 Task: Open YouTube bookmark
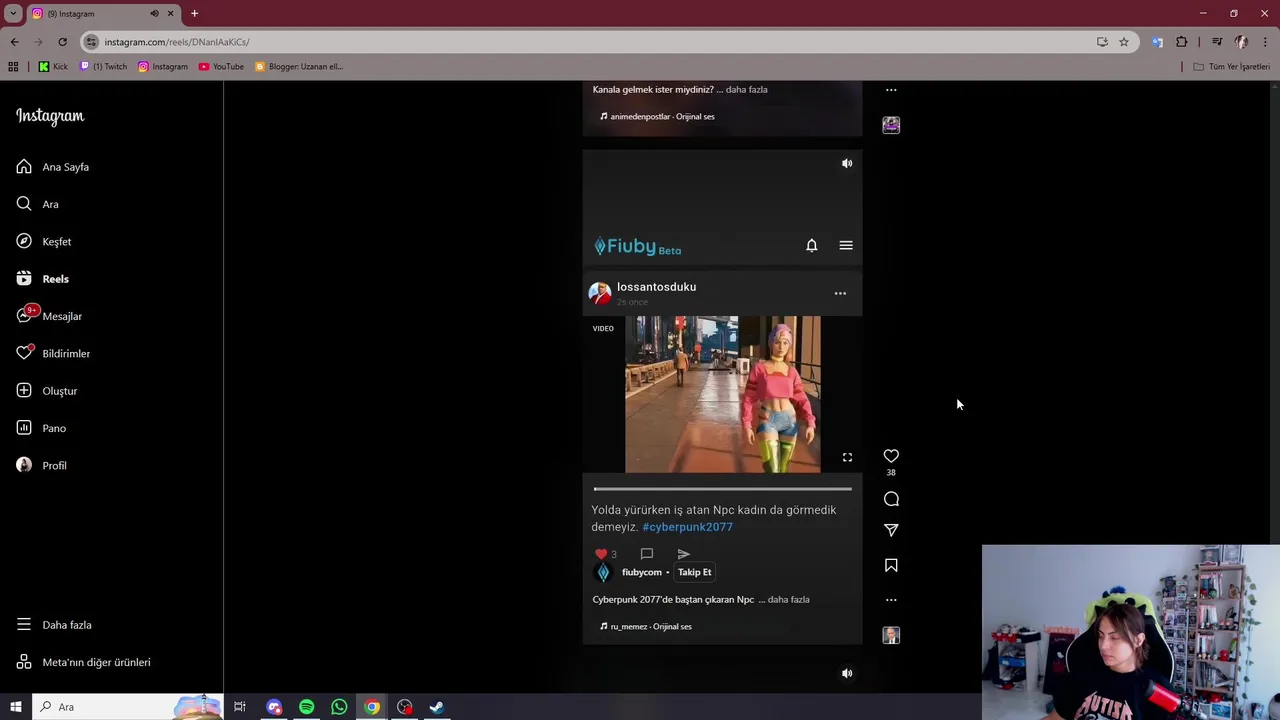[221, 66]
